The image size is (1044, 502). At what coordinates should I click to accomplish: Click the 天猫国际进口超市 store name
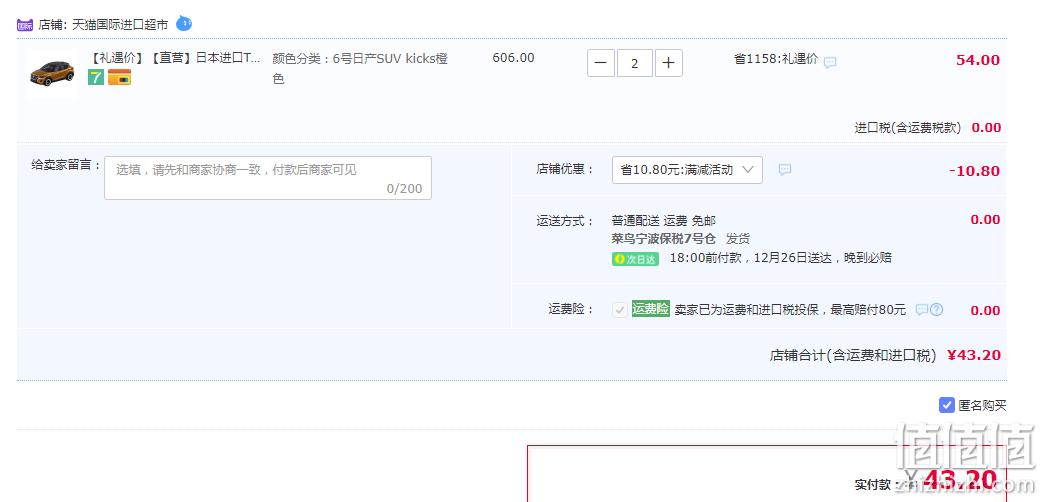click(120, 25)
